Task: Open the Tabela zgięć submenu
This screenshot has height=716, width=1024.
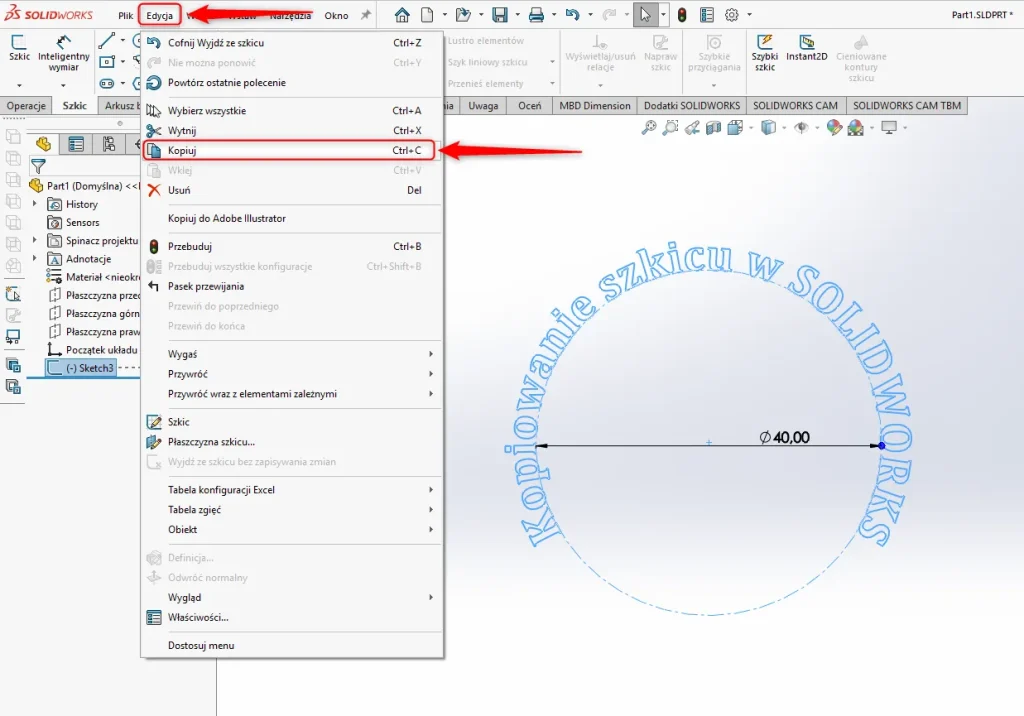Action: point(292,510)
